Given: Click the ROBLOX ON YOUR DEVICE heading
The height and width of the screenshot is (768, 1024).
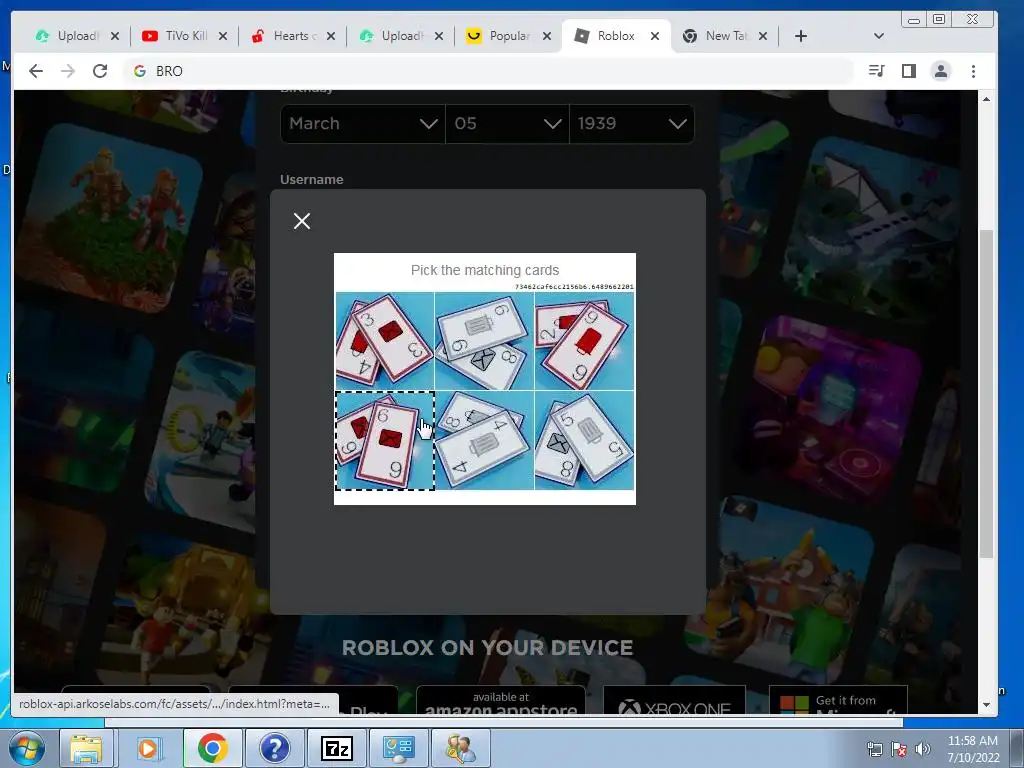Looking at the screenshot, I should click(487, 647).
